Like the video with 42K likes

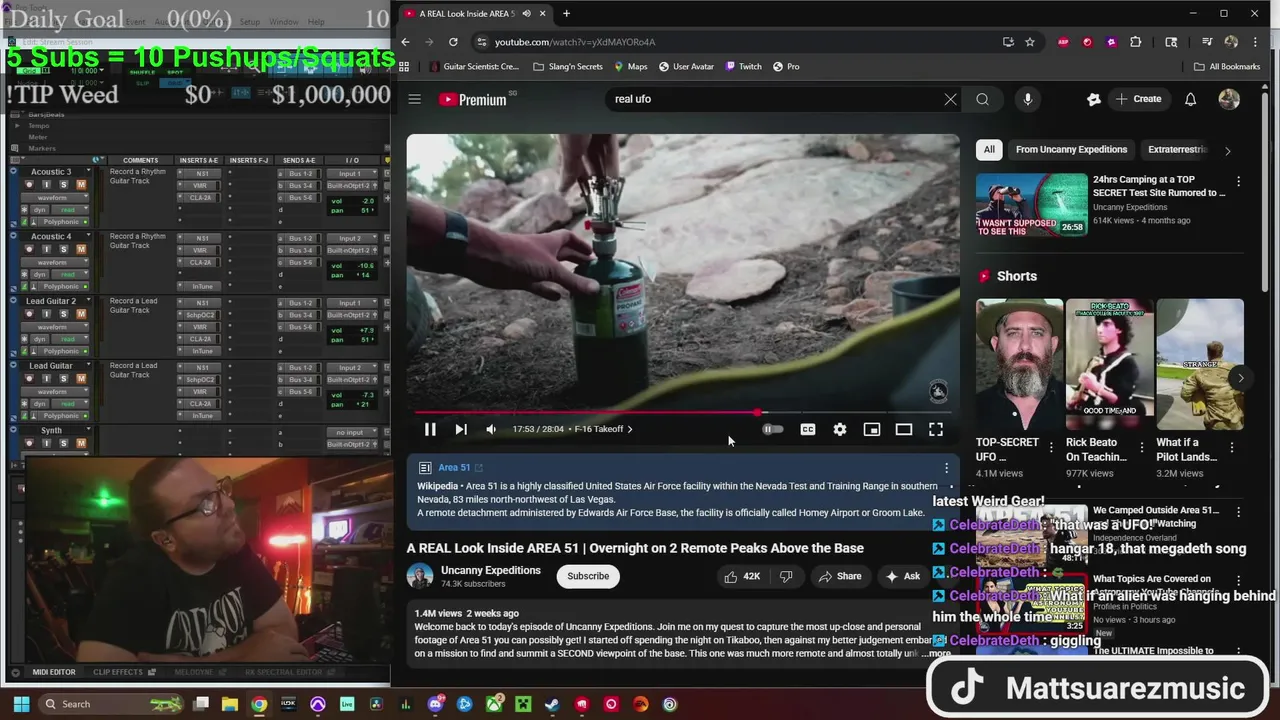point(742,576)
